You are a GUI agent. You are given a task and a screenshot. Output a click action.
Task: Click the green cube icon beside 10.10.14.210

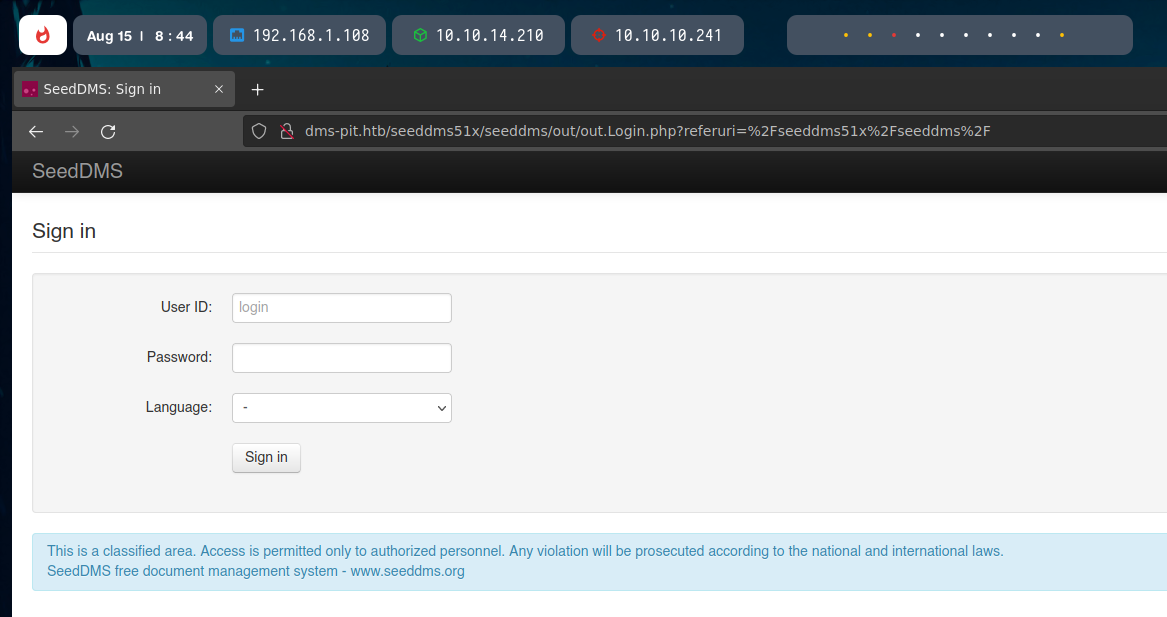tap(420, 35)
